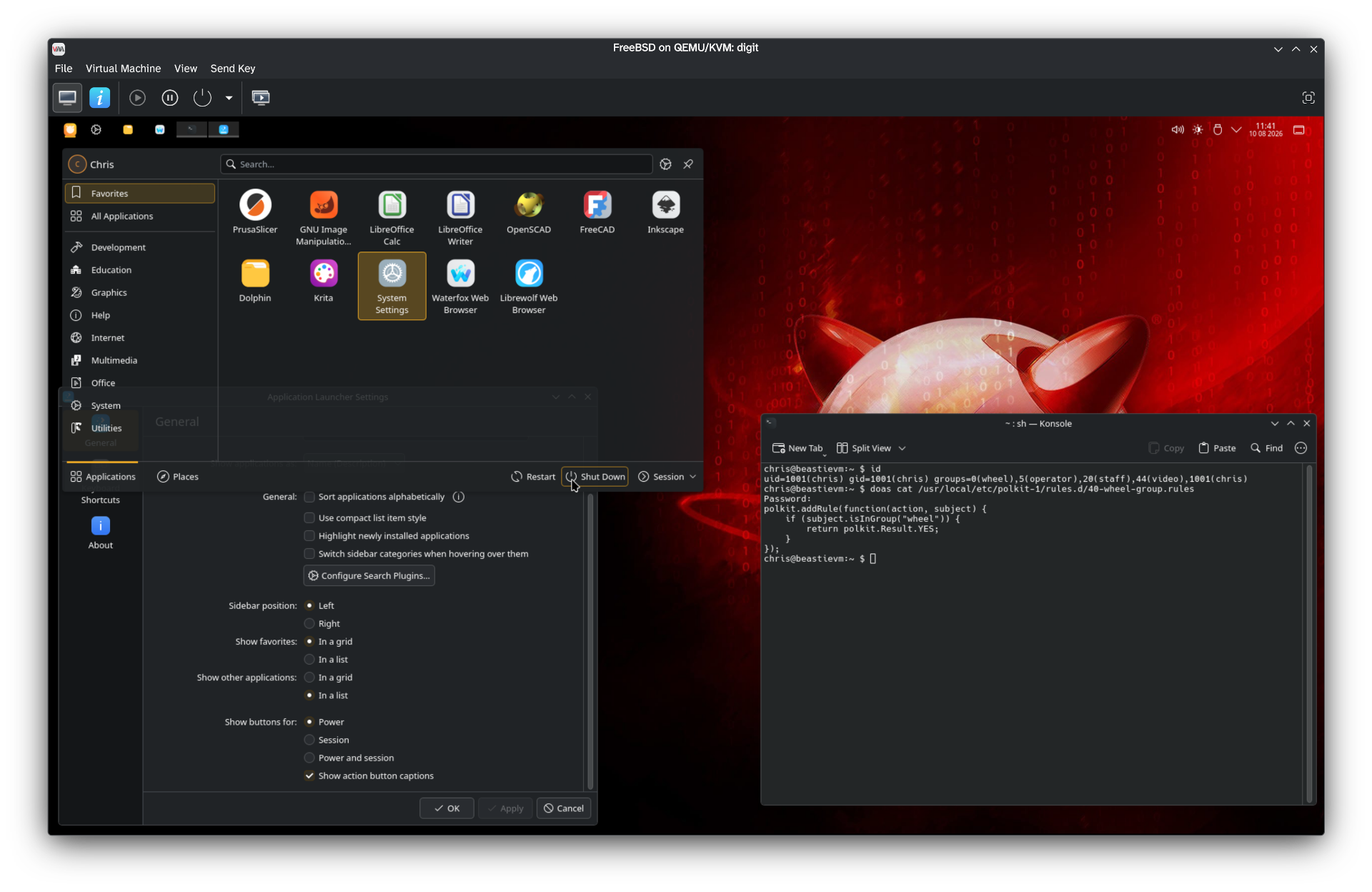Select Session for shown buttons
The width and height of the screenshot is (1372, 892).
click(309, 740)
